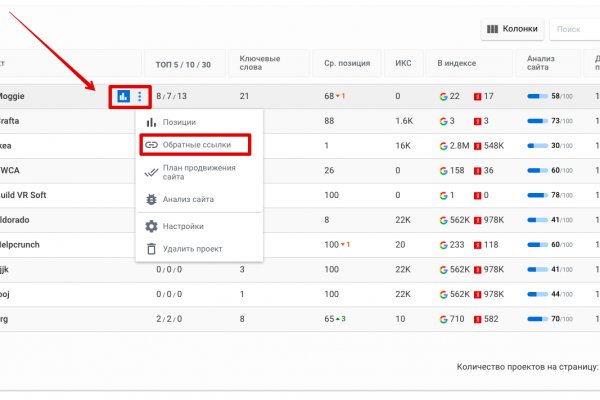The width and height of the screenshot is (600, 400).
Task: Sort by Ключевые слова column header
Action: tap(259, 63)
